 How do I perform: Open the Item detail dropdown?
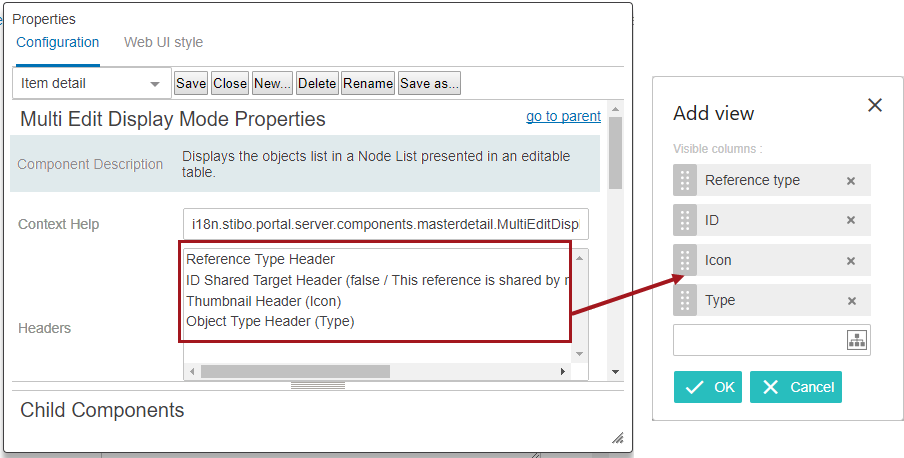coord(92,84)
